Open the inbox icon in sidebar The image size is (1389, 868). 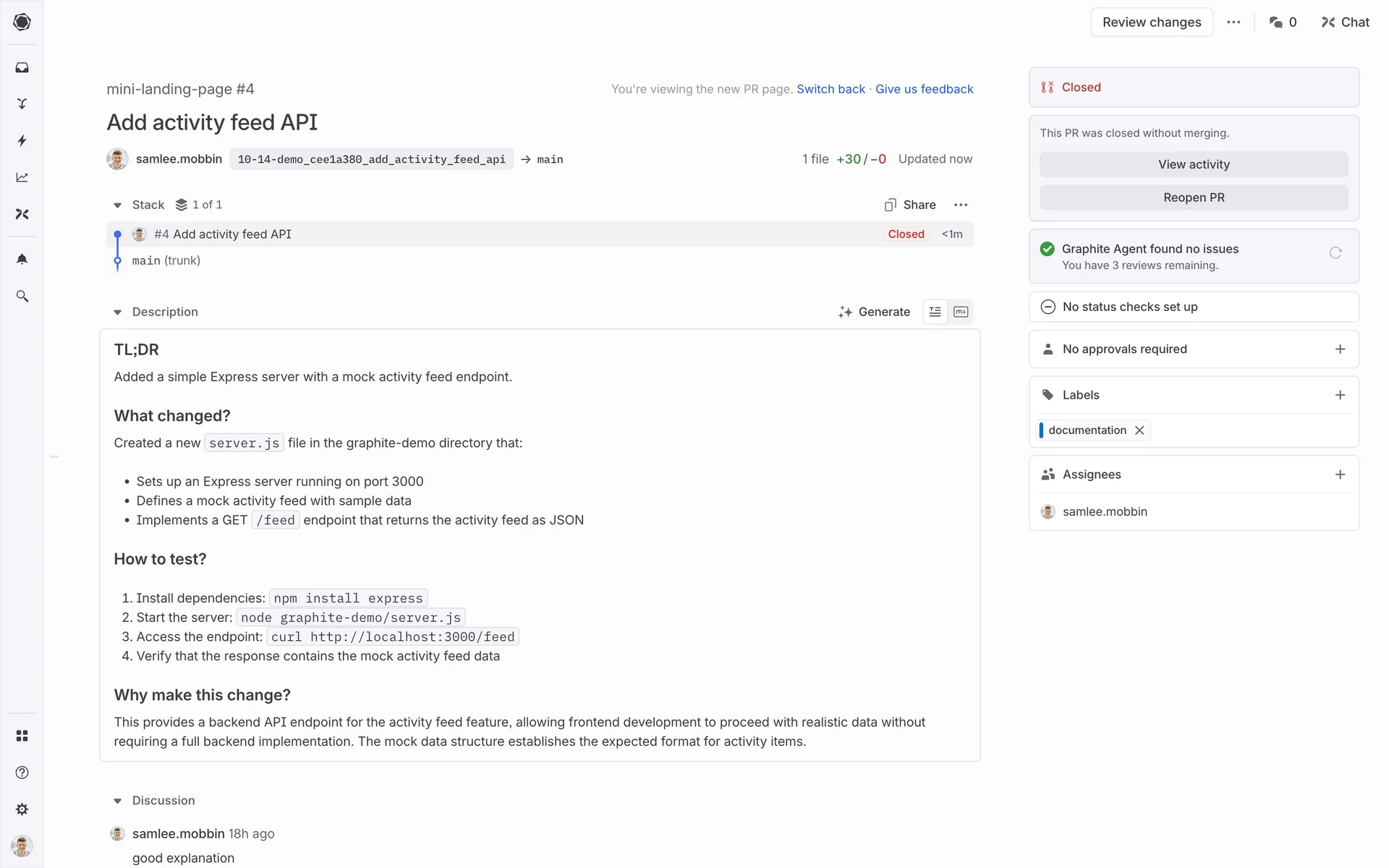22,67
